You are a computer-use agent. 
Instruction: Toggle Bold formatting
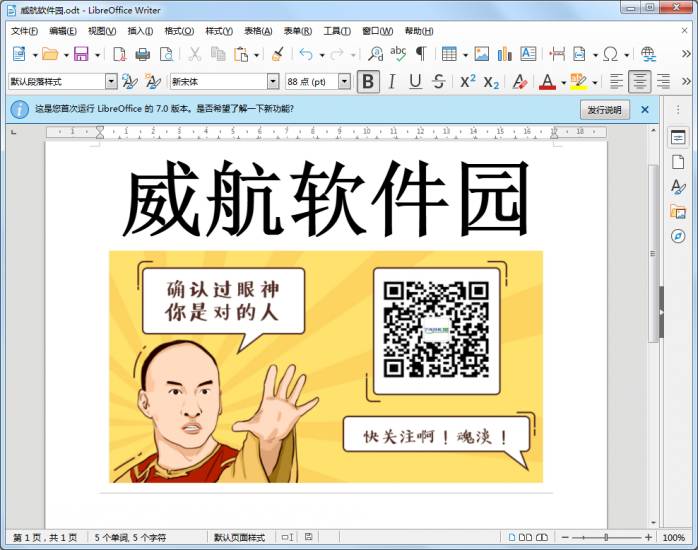tap(368, 82)
